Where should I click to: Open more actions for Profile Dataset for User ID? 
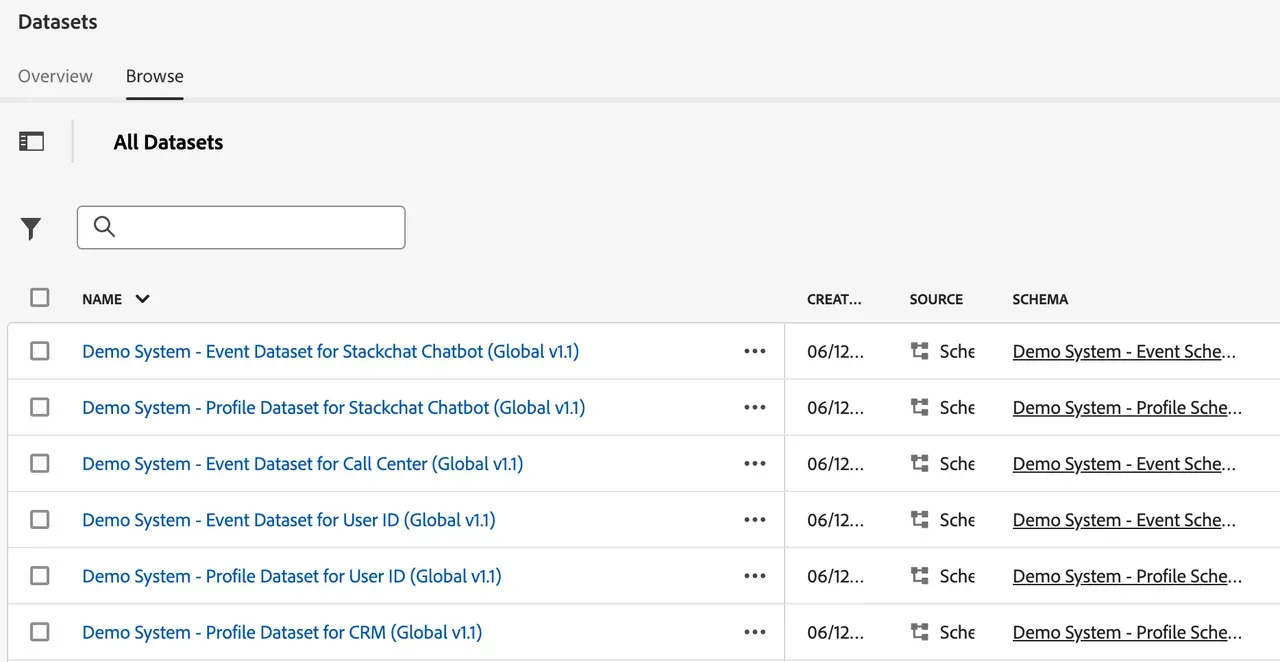click(x=755, y=576)
